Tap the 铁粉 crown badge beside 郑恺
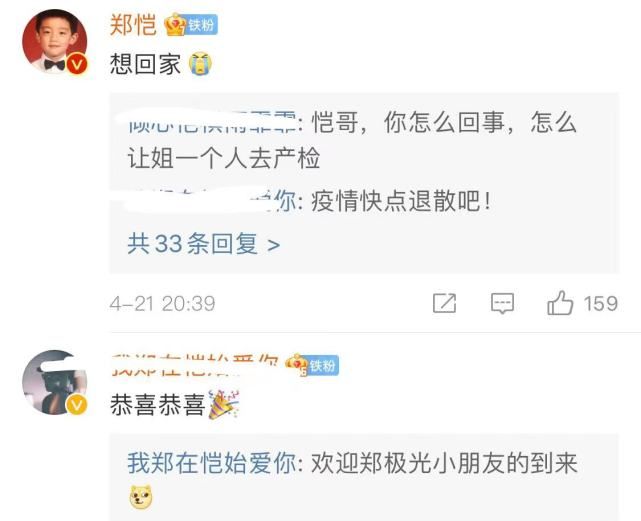The image size is (641, 521). click(191, 25)
